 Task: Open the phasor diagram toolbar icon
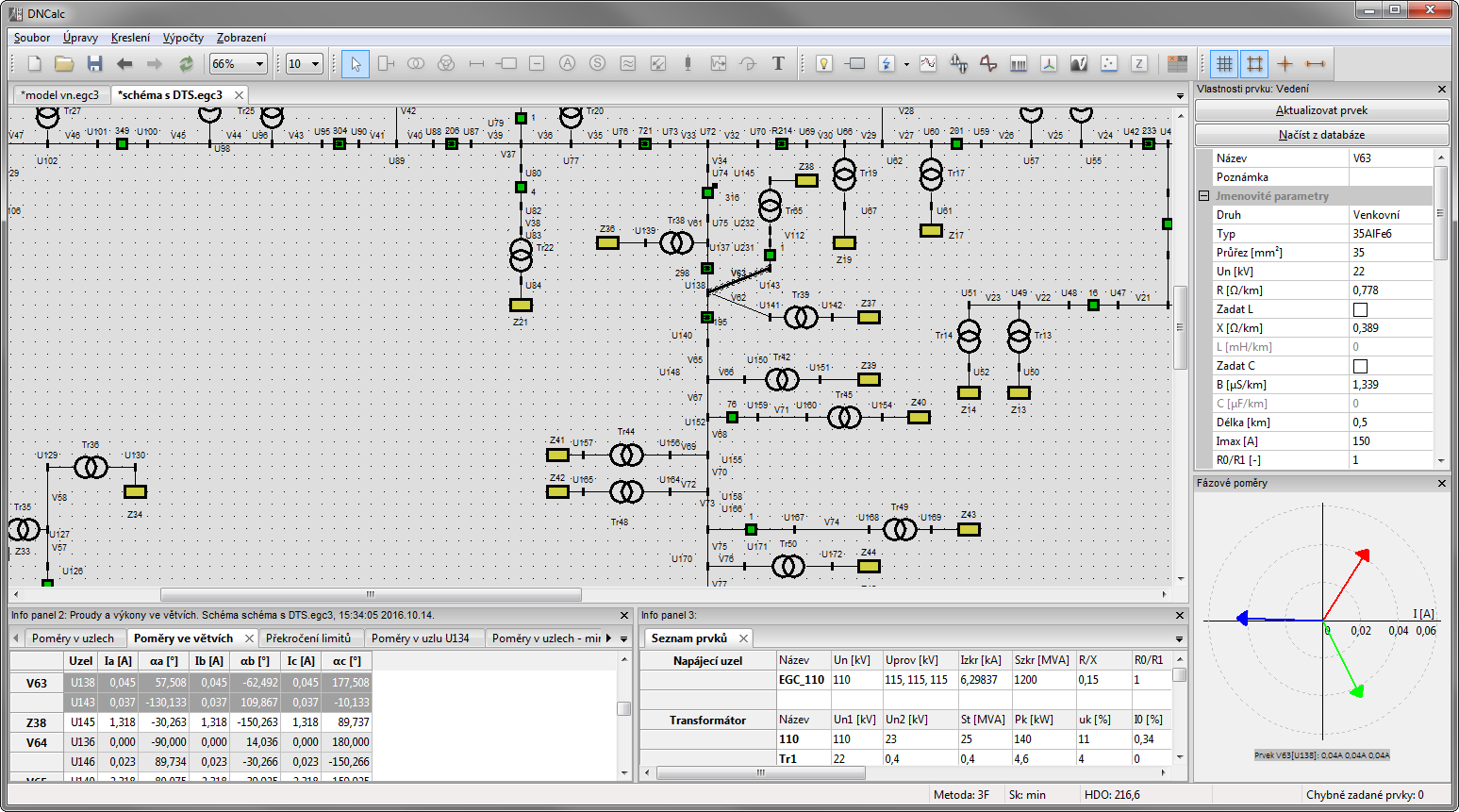[1049, 64]
